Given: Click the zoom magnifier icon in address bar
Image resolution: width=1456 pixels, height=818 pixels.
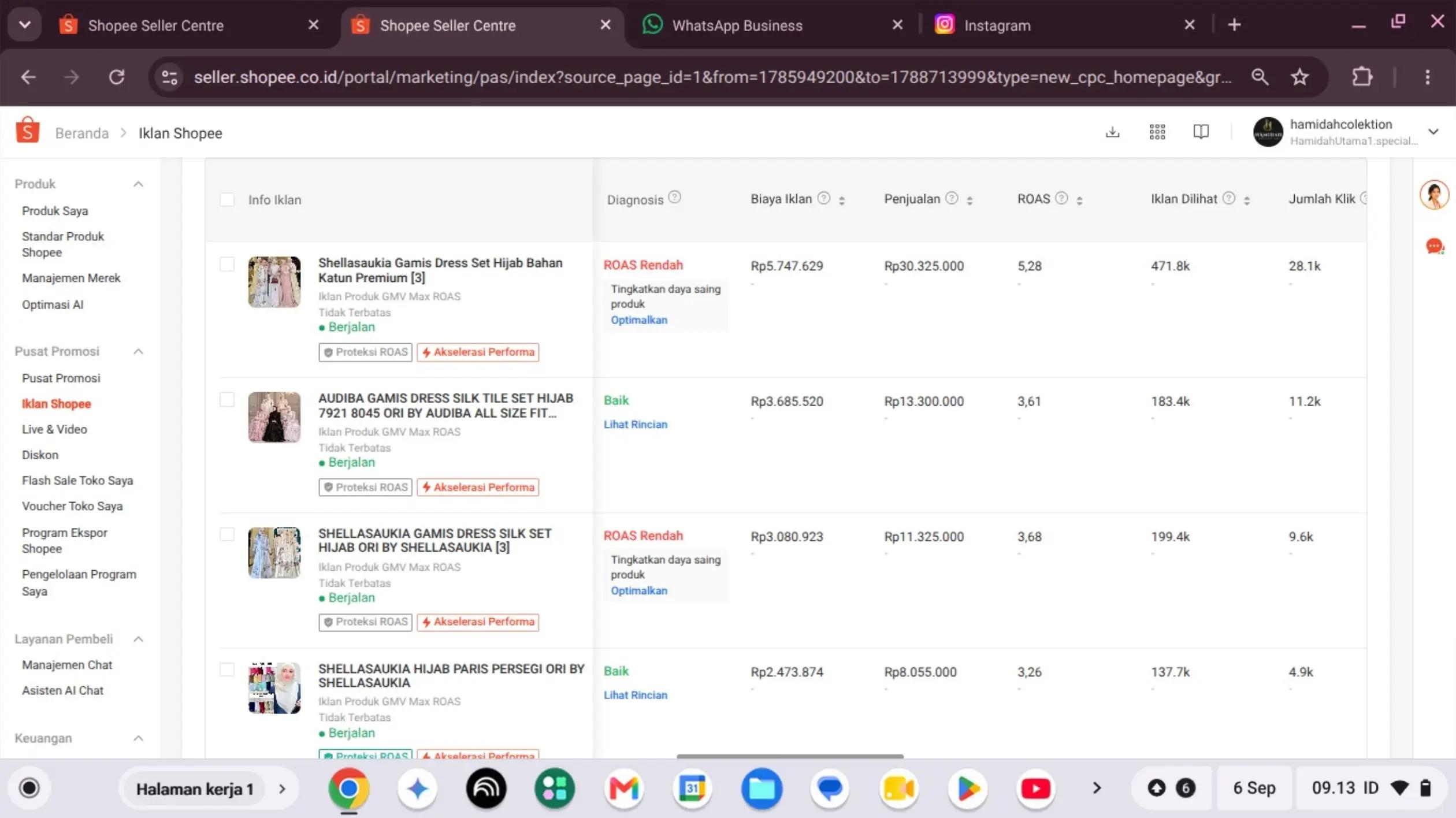Looking at the screenshot, I should pos(1260,77).
